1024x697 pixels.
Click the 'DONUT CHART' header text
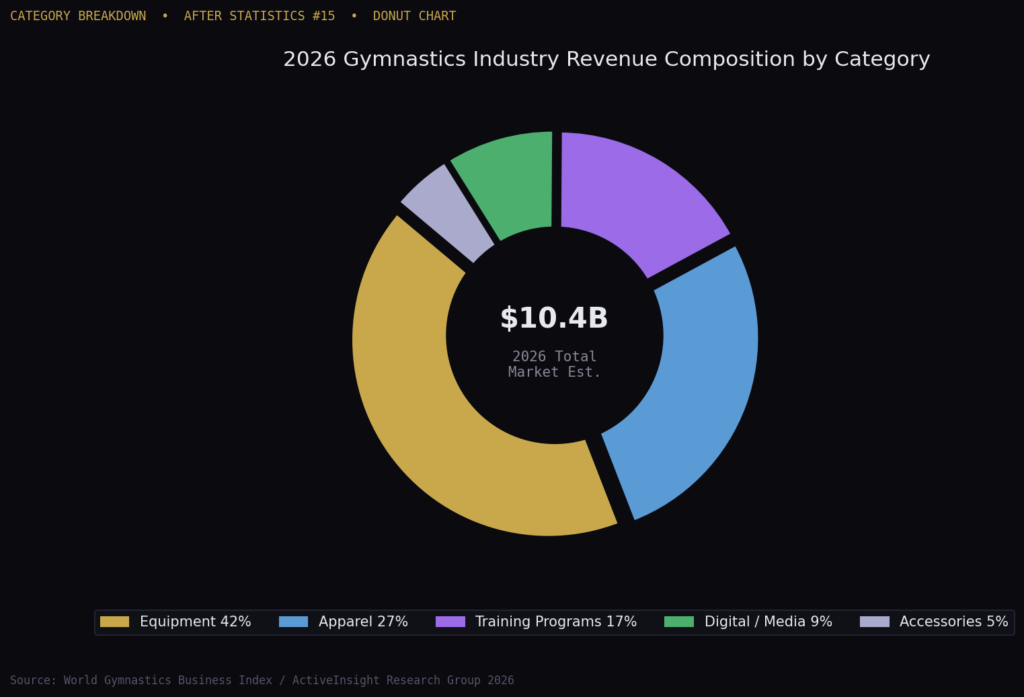(414, 16)
